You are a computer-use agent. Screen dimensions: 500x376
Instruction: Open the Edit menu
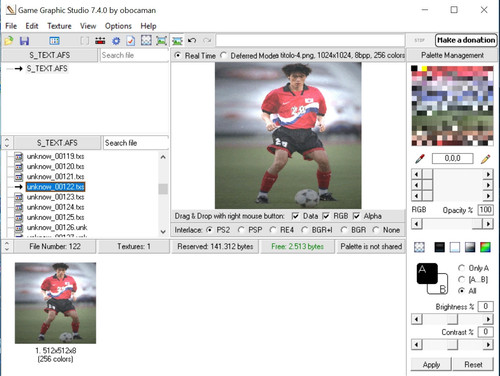32,26
